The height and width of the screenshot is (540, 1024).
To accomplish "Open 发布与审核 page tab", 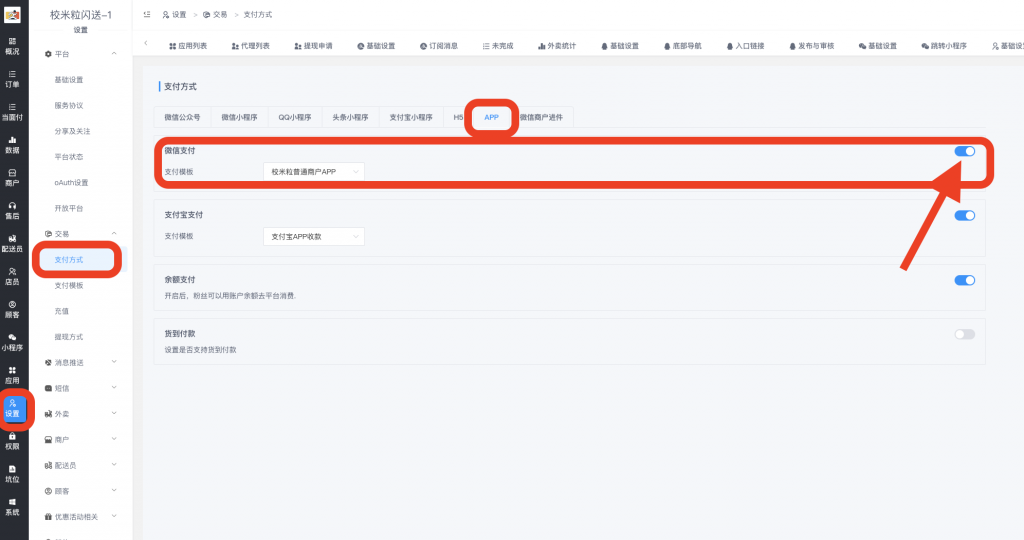I will (812, 46).
